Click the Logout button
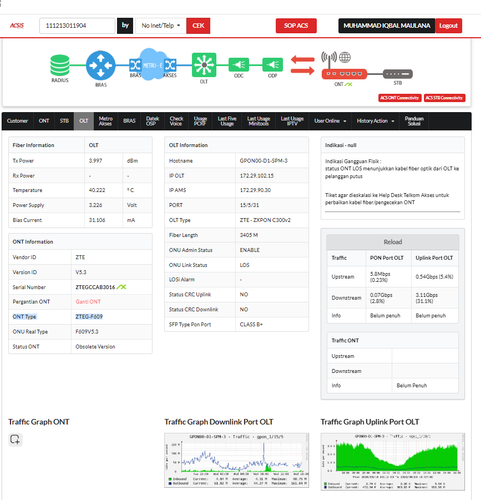This screenshot has height=500, width=481. point(448,26)
